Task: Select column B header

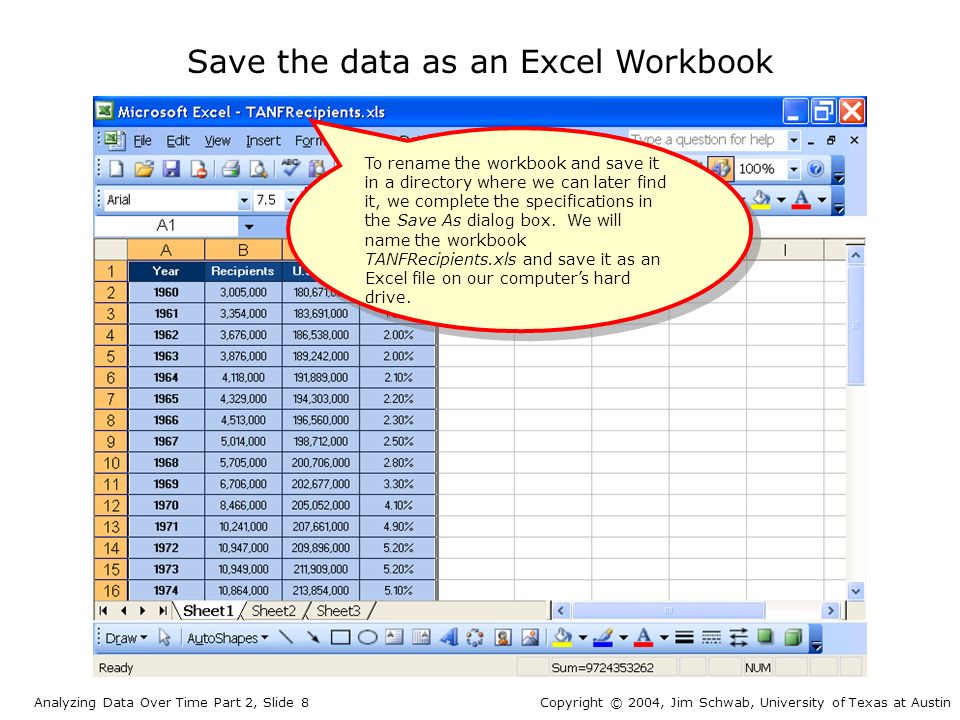Action: pos(243,250)
